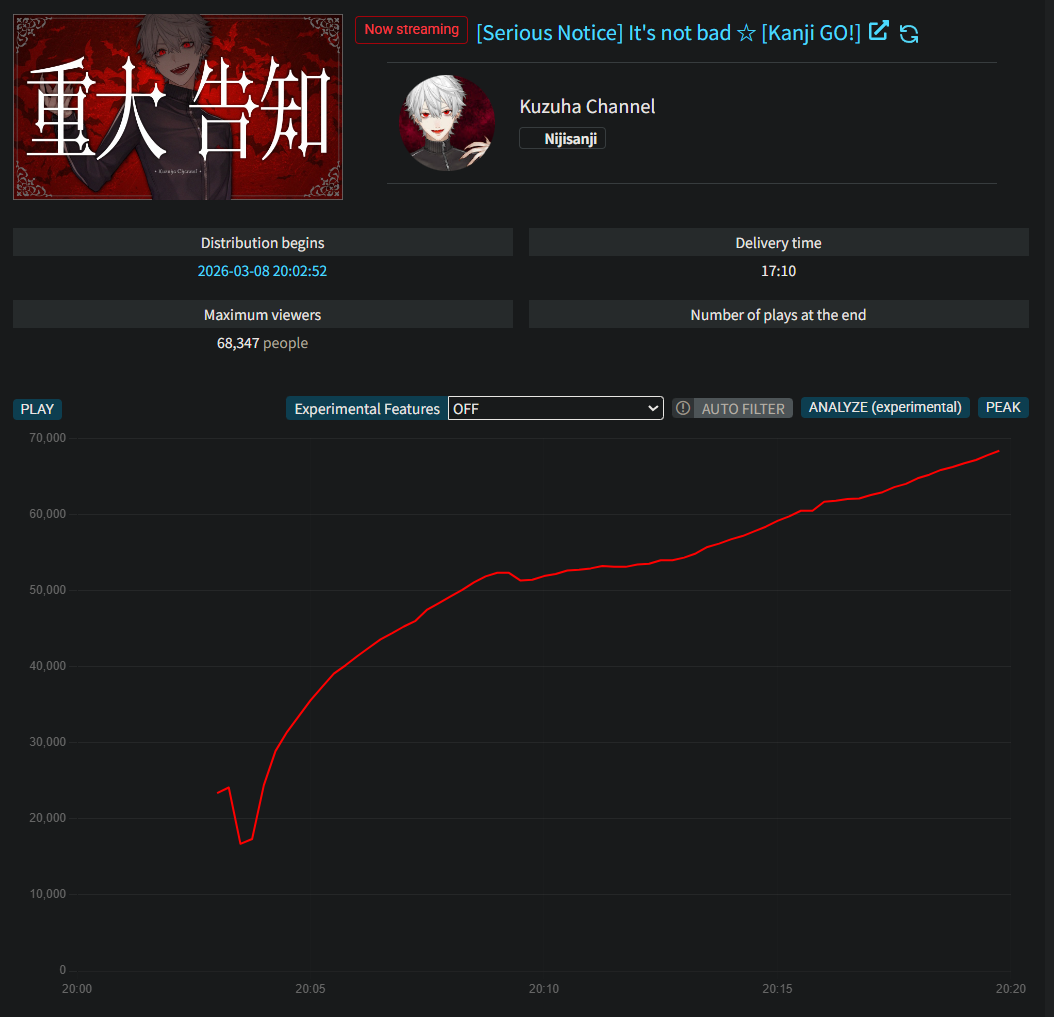Open the Experimental Features OFF dropdown
1054x1017 pixels.
(555, 408)
